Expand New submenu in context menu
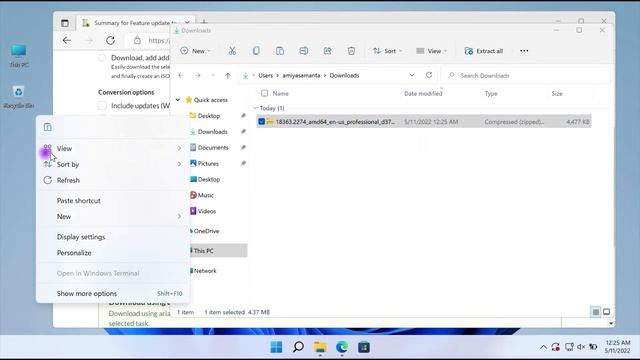This screenshot has width=640, height=360. (113, 217)
